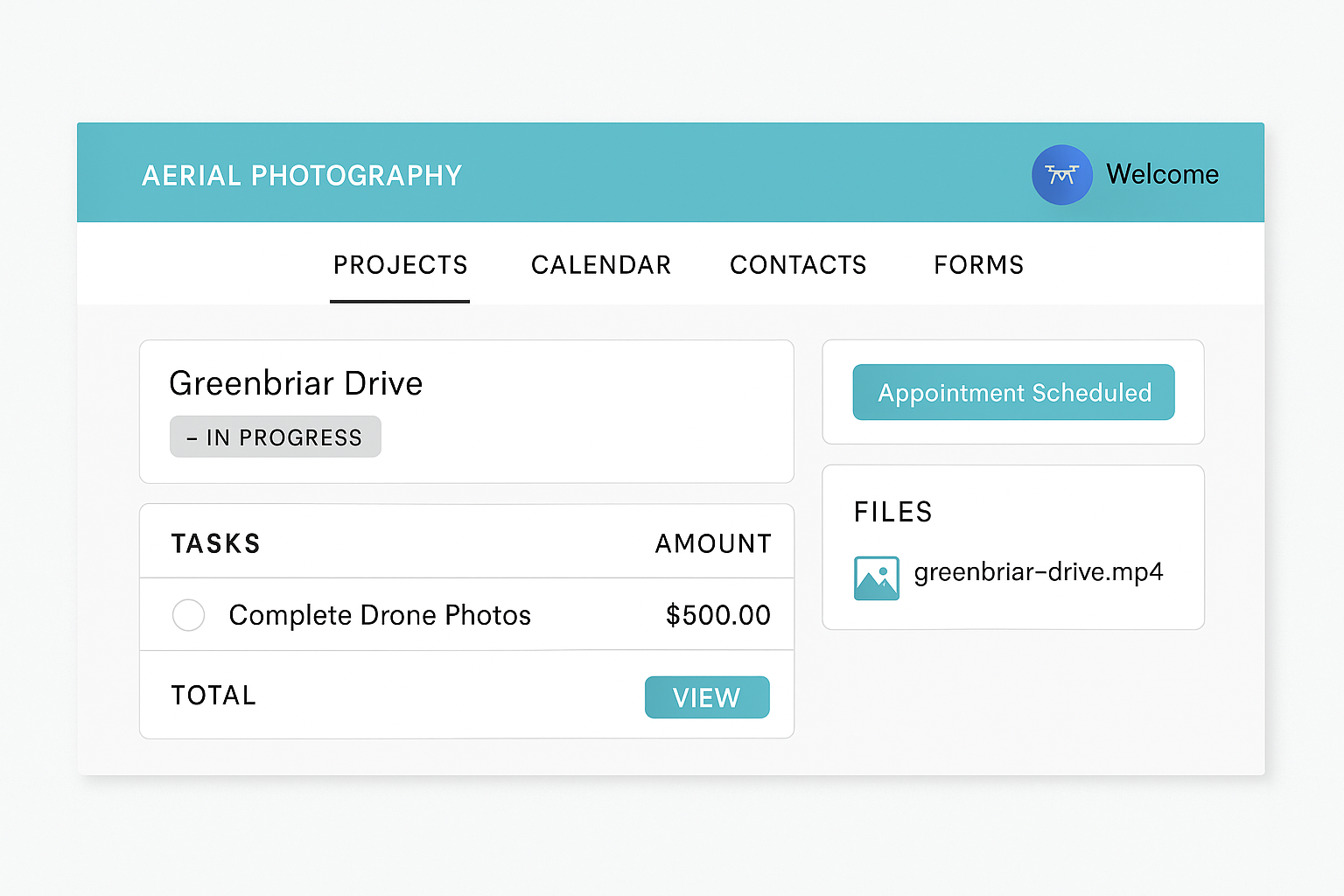
Task: Select the Forms tab
Action: [x=978, y=265]
